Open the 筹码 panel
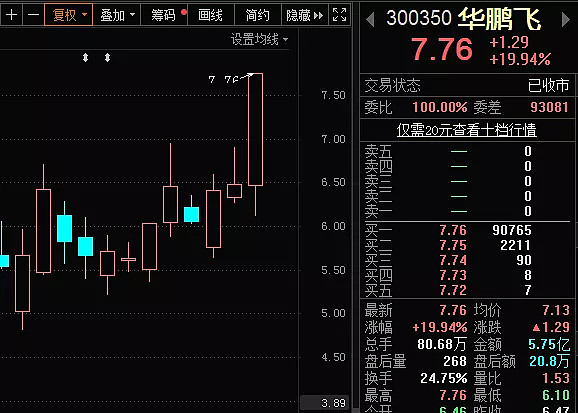 click(x=164, y=15)
